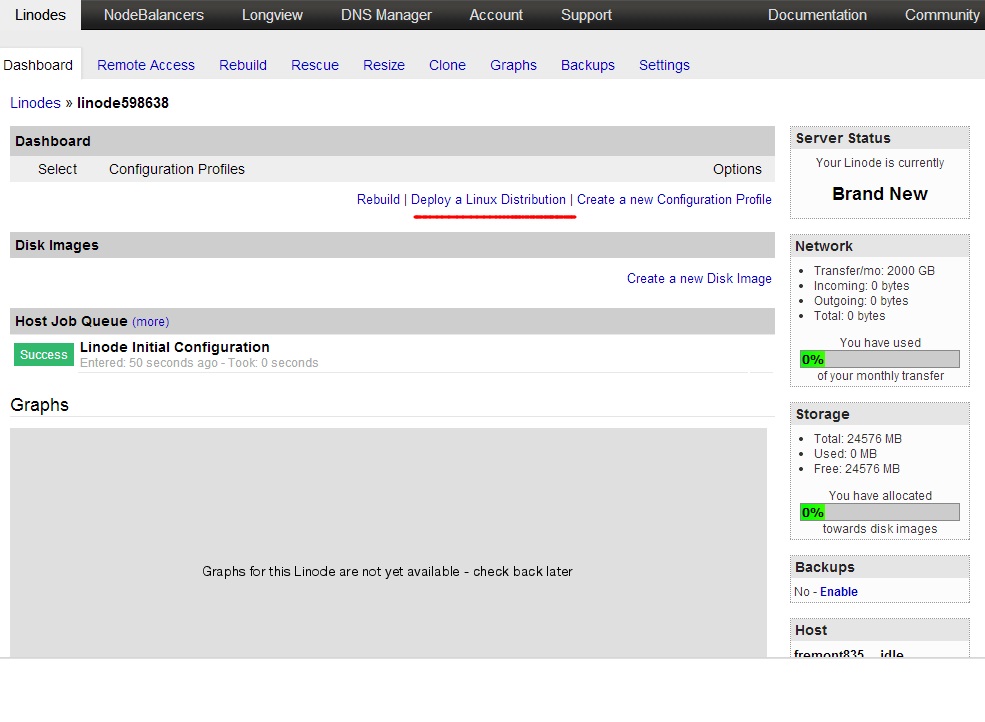The width and height of the screenshot is (985, 722).
Task: Click the Total: 0 bytes network entry
Action: 849,316
